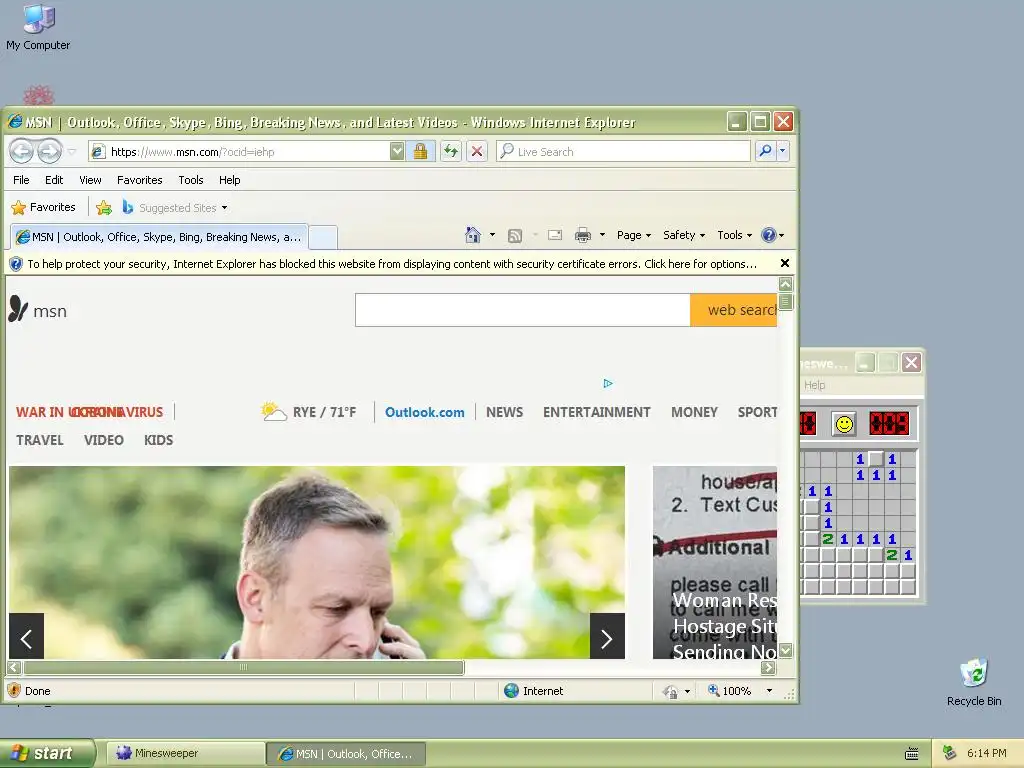The image size is (1024, 768).
Task: Open the Favorites menu in menu bar
Action: (140, 180)
